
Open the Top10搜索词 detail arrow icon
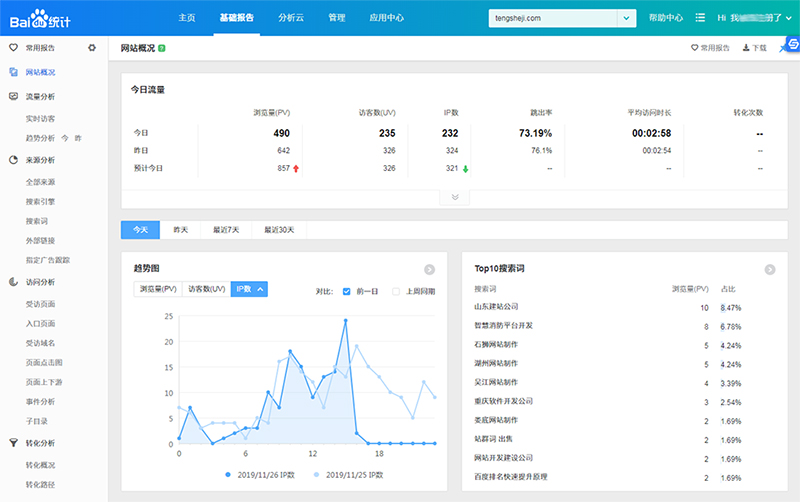770,269
